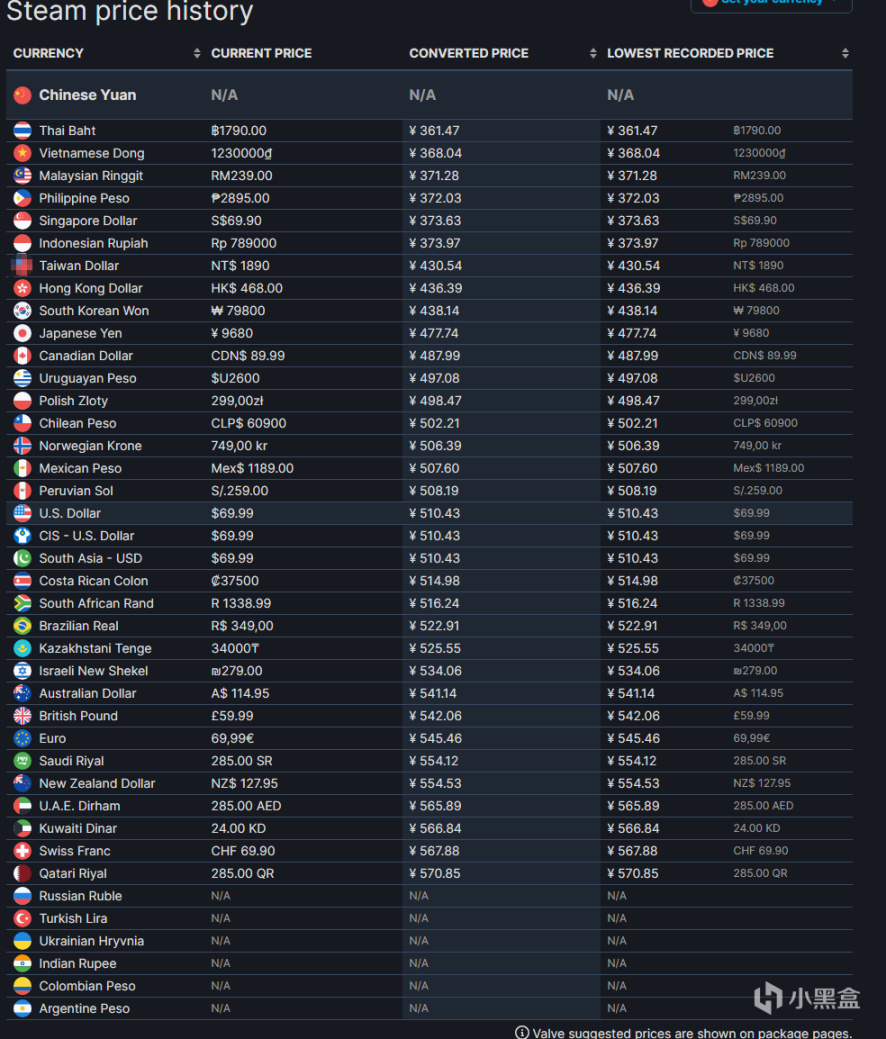The width and height of the screenshot is (886, 1039).
Task: Click the LOWEST RECORDED PRICE header label
Action: 691,54
